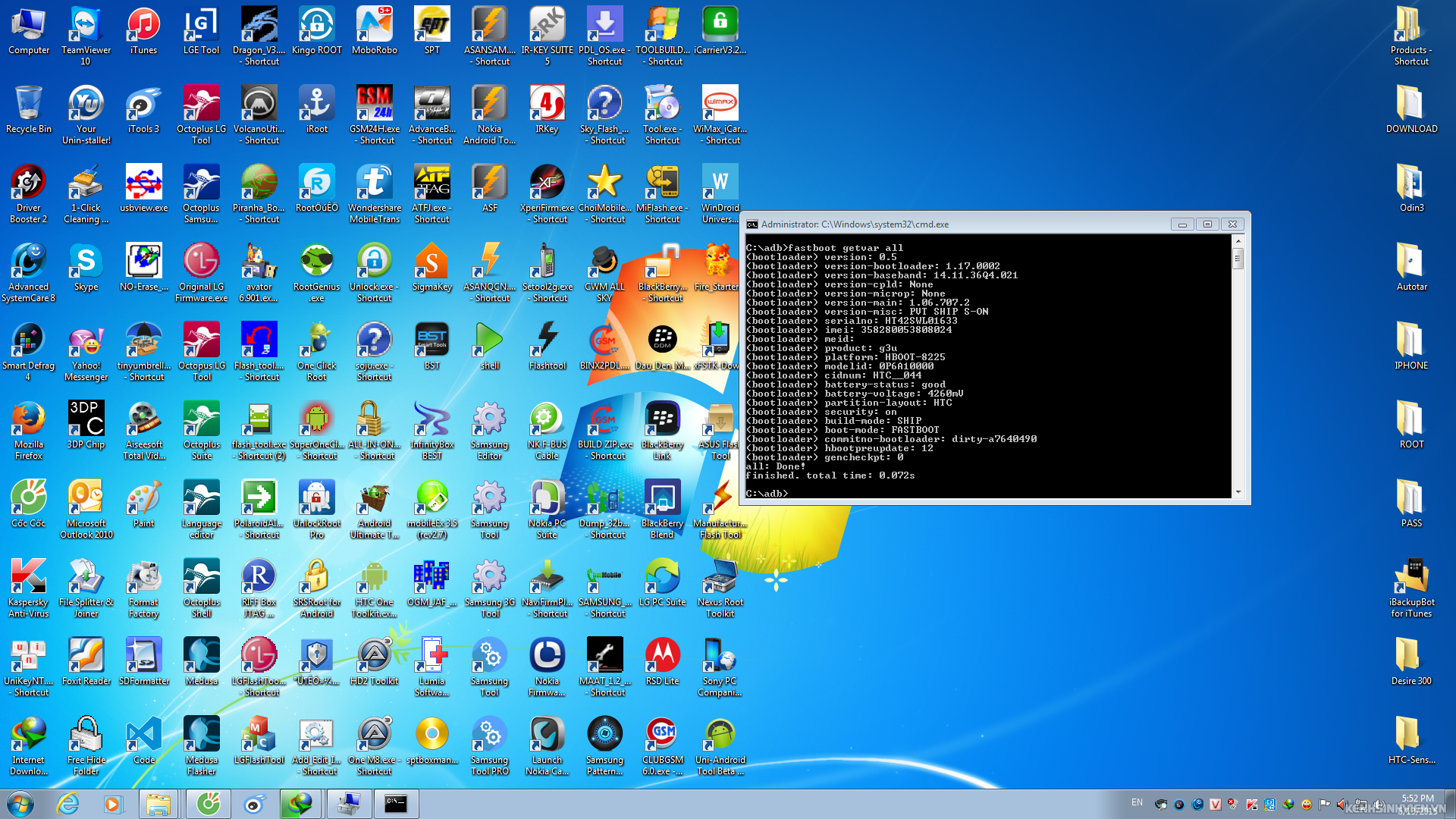Screen dimensions: 1456x819
Task: Open the IPHONE folder icon
Action: point(1410,346)
